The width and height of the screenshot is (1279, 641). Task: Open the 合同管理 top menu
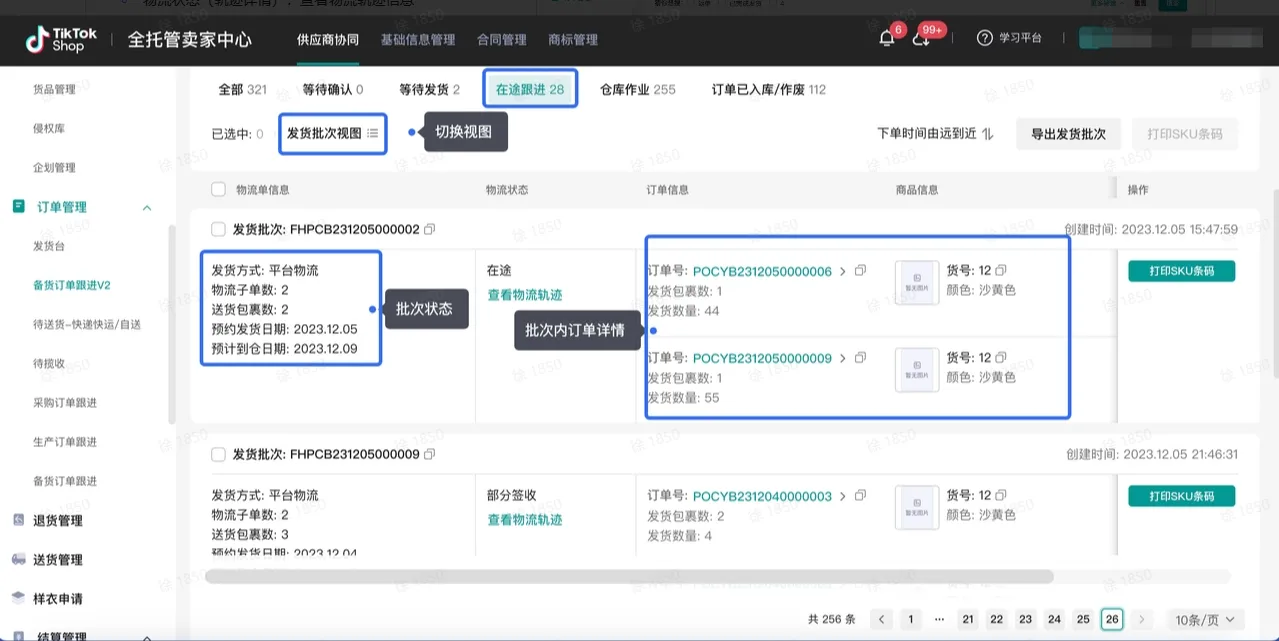(502, 40)
